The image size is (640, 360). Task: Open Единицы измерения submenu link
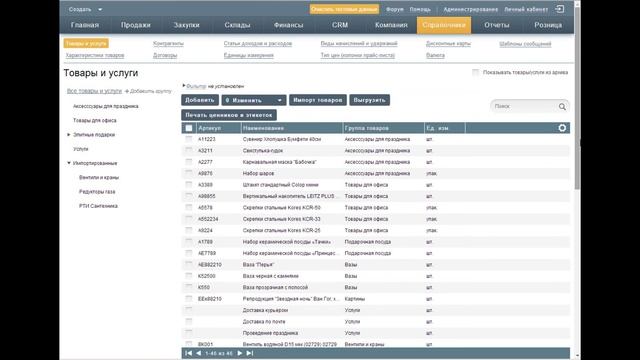click(x=249, y=55)
